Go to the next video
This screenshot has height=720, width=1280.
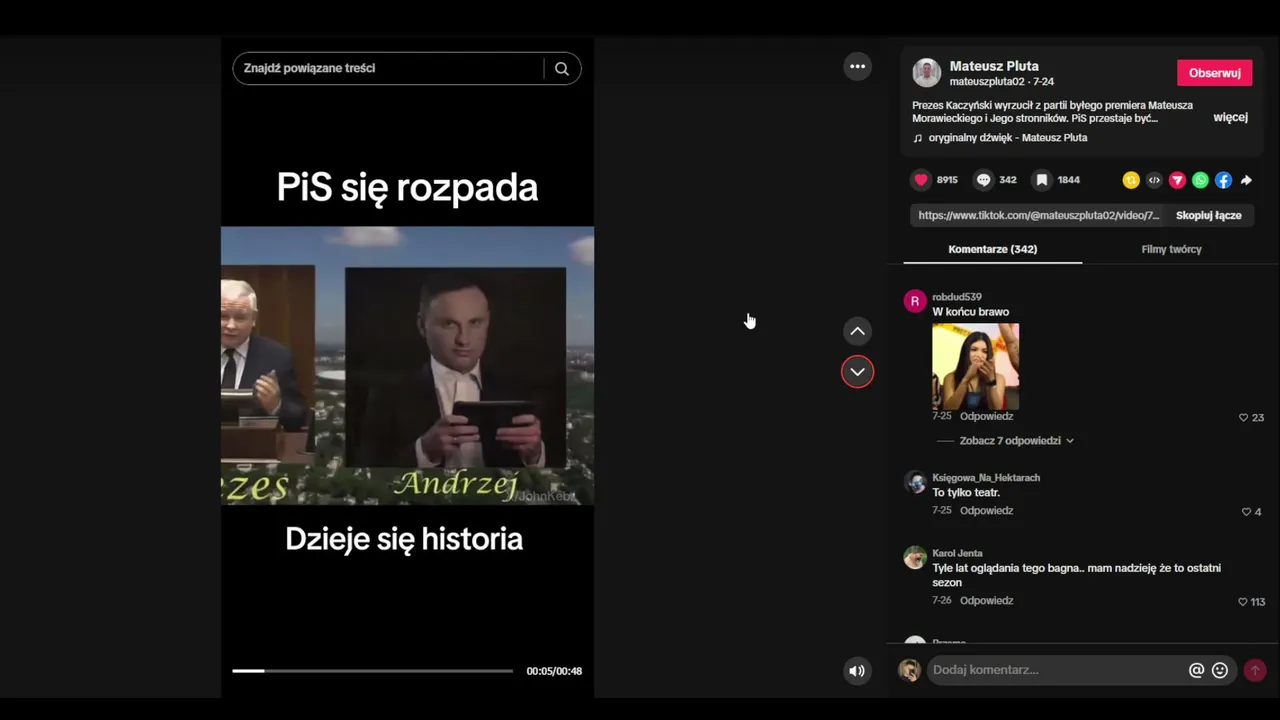coord(857,372)
